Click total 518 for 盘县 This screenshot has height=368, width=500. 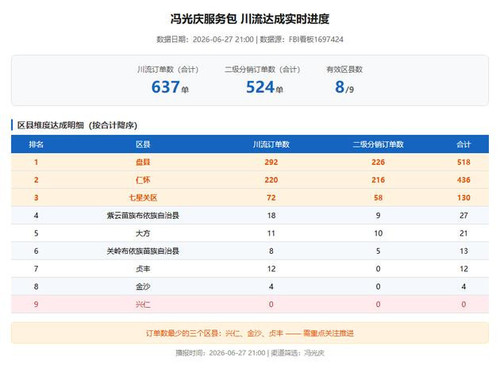point(464,162)
